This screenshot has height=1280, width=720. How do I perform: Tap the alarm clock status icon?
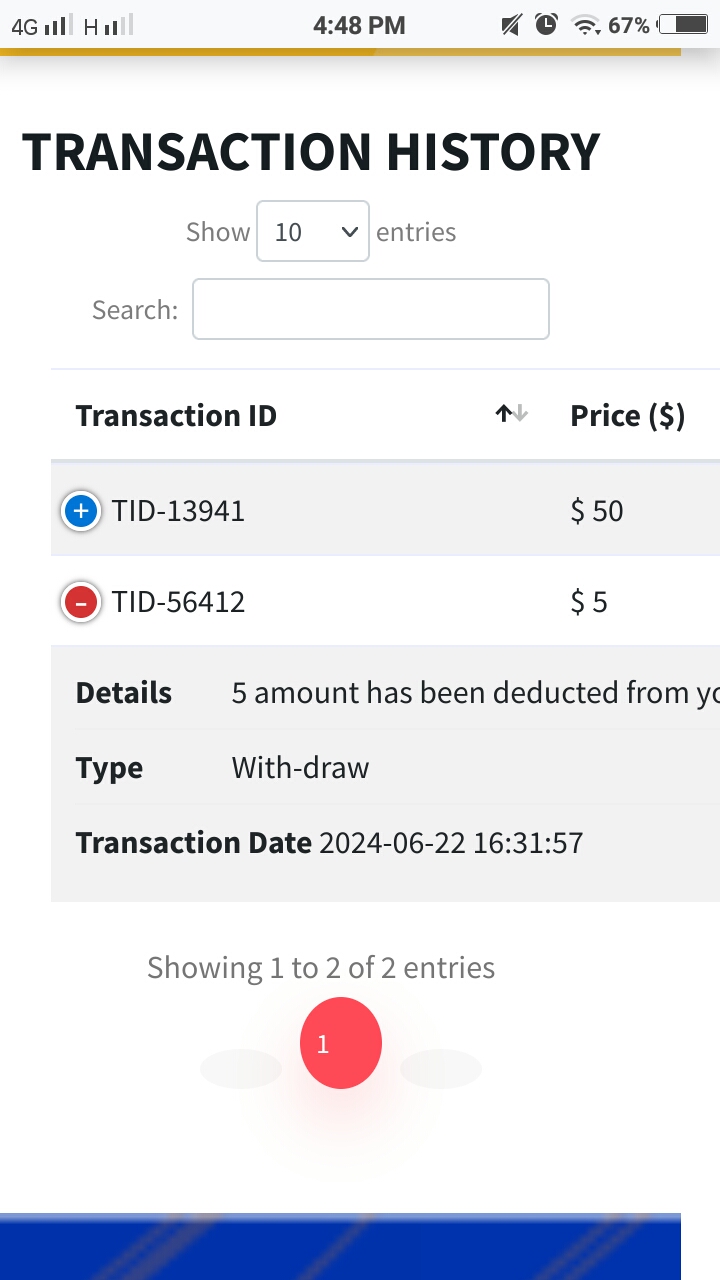click(546, 25)
